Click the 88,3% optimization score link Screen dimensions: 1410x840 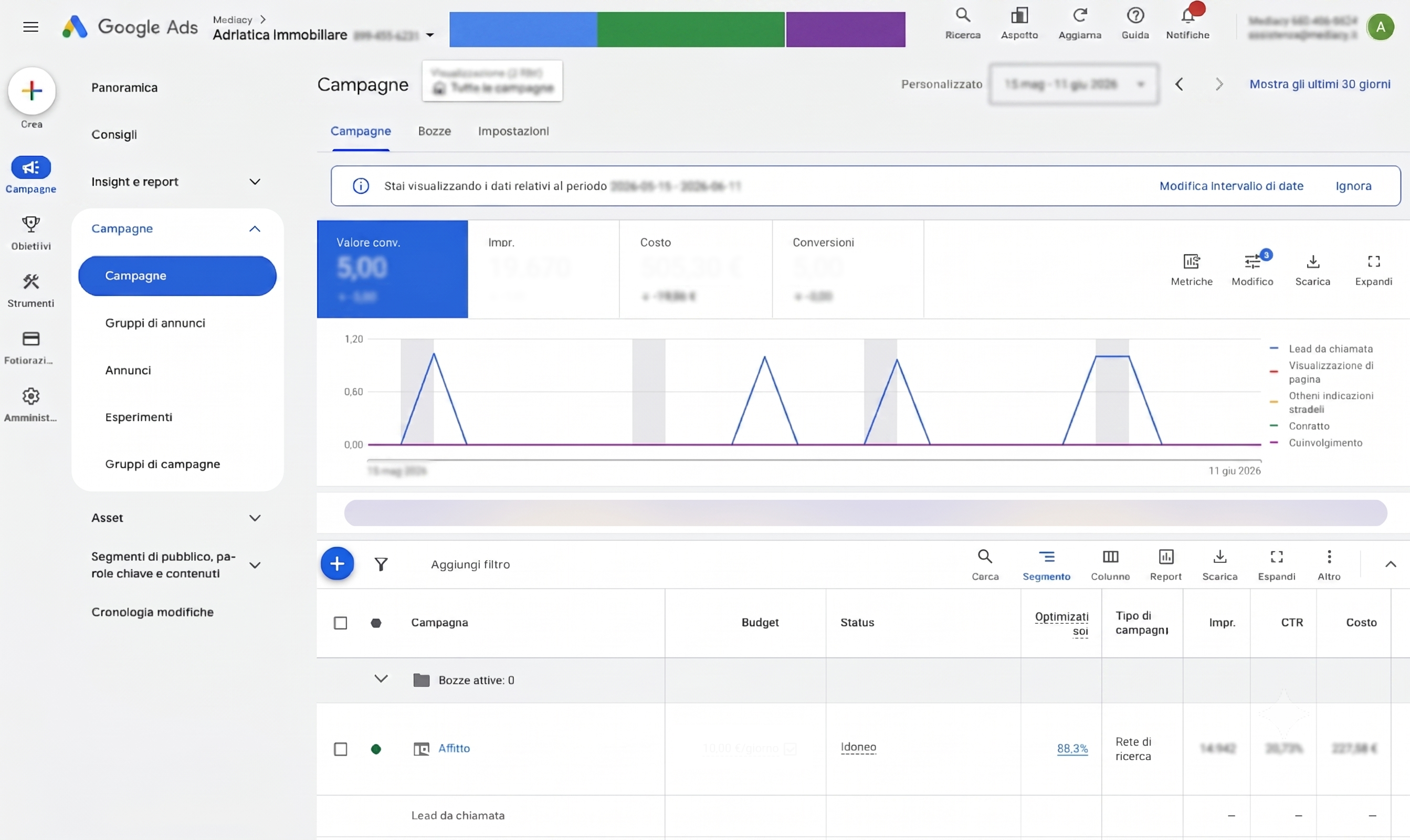(x=1072, y=748)
